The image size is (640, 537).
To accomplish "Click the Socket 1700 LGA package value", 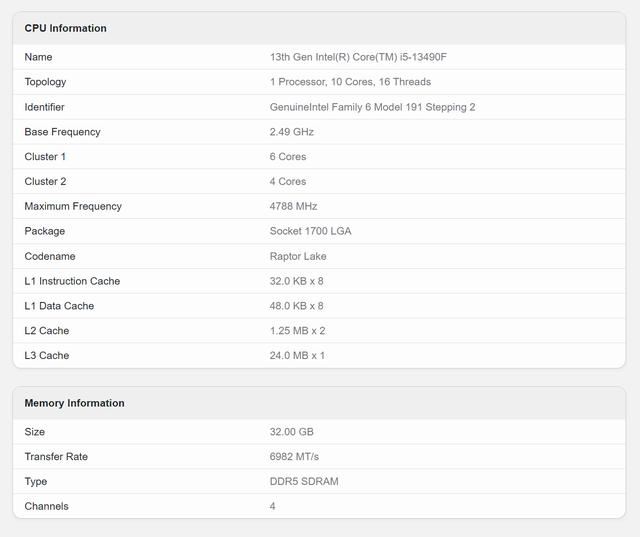I will pyautogui.click(x=310, y=231).
